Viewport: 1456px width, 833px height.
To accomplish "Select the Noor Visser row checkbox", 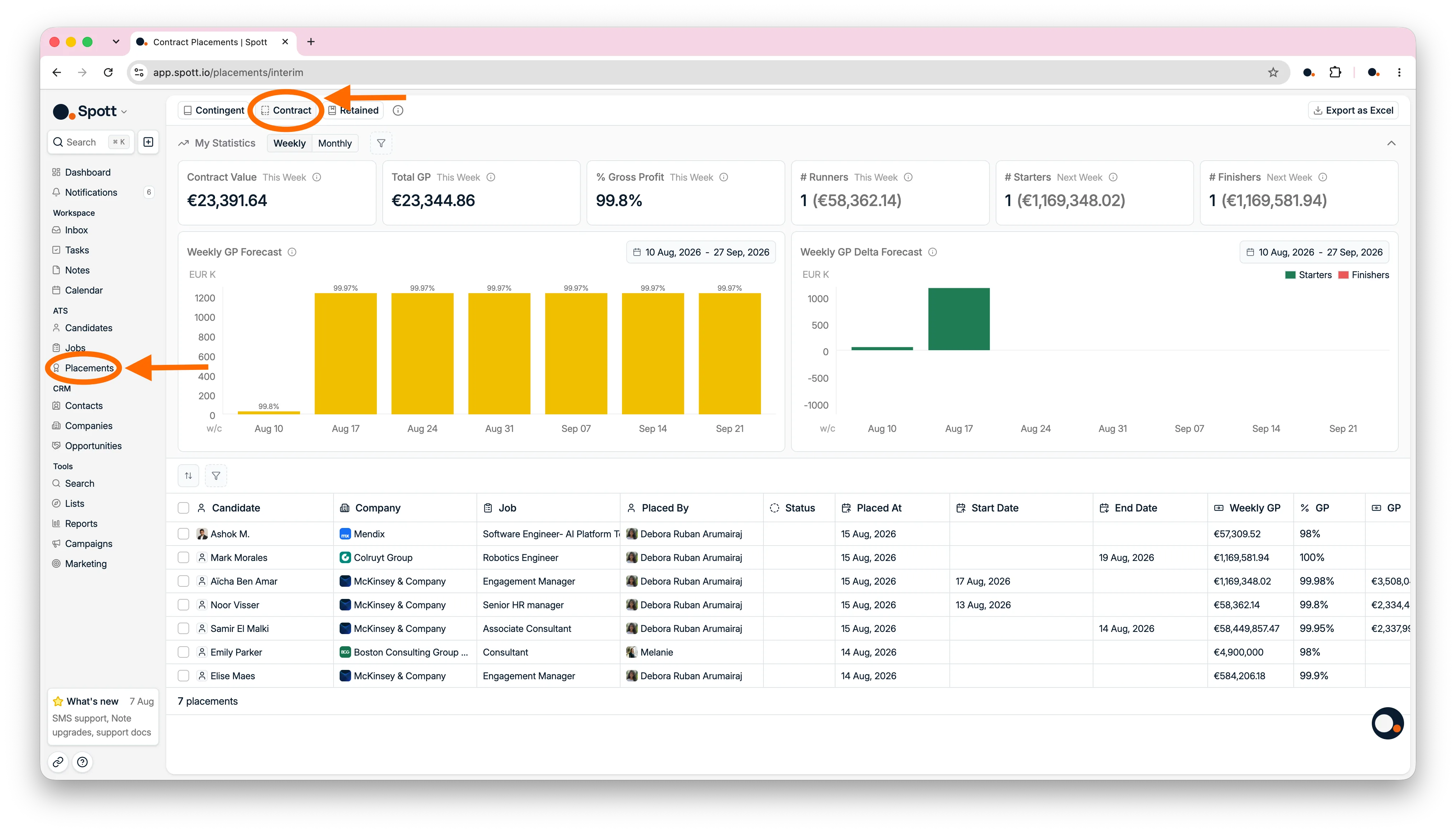I will (x=183, y=605).
